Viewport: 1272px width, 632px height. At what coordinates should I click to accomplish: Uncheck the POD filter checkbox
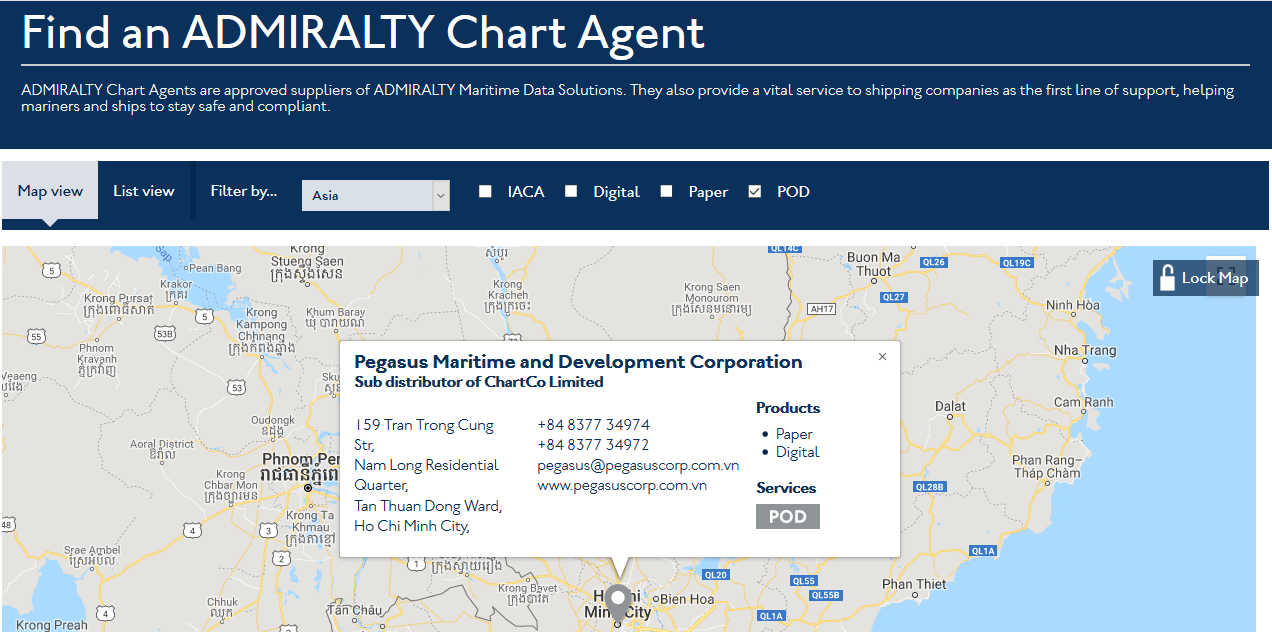(755, 191)
